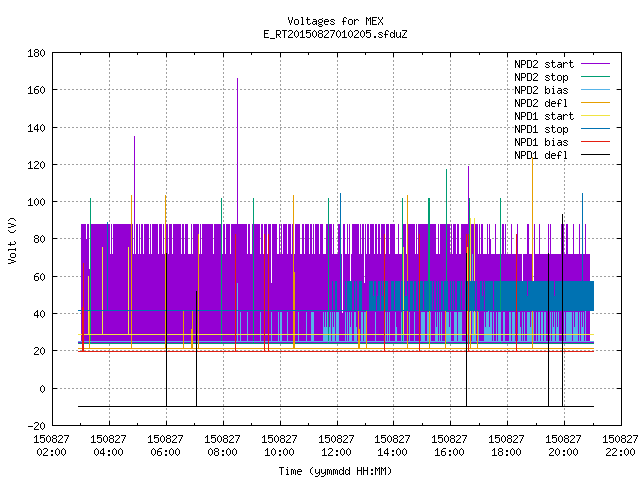The width and height of the screenshot is (640, 480).
Task: Click the 150827 22:00 time tick label
Action: (x=620, y=446)
